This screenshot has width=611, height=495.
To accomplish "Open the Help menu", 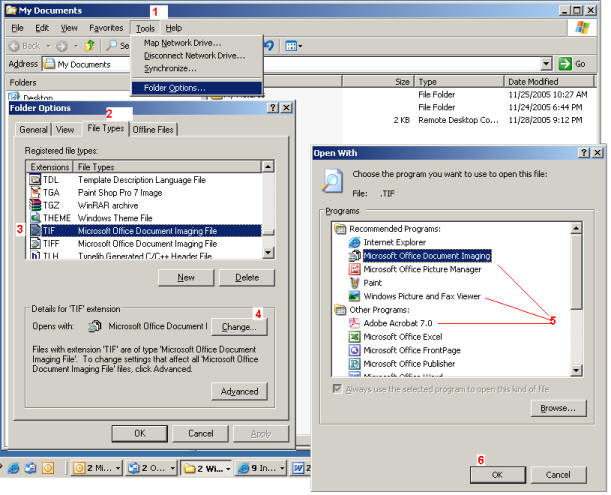I will [173, 28].
